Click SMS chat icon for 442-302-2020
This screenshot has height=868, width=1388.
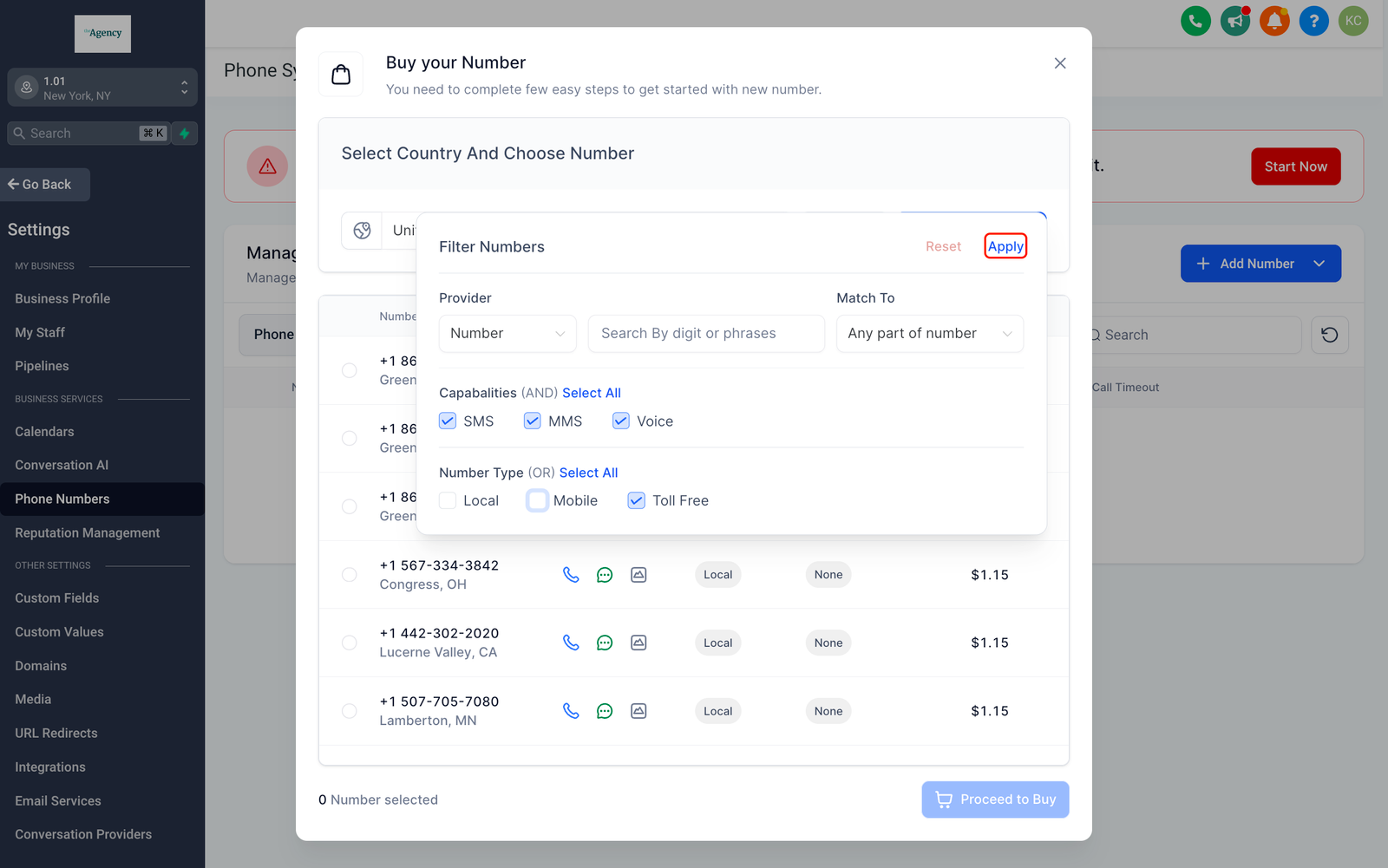605,643
